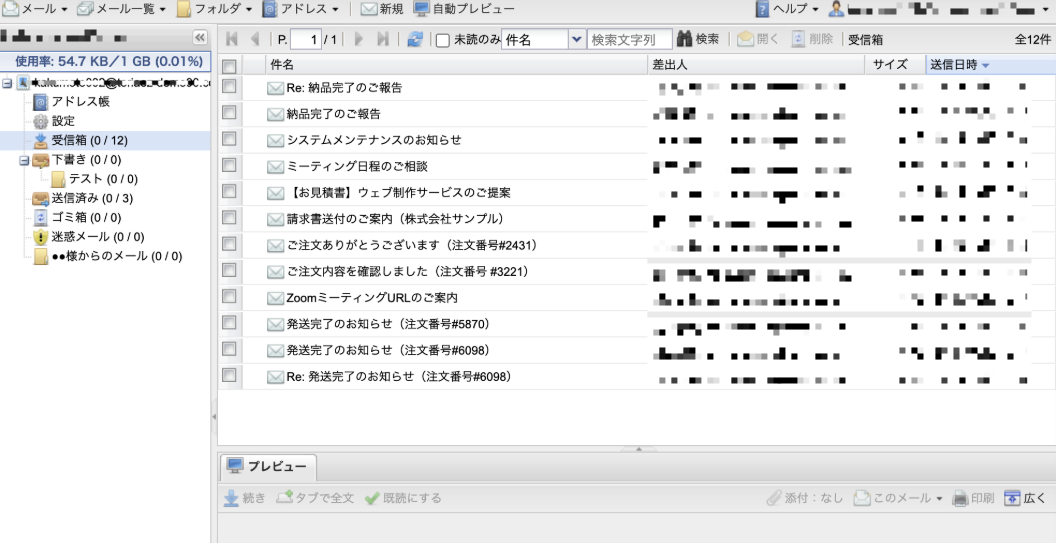Viewport: 1056px width, 543px height.
Task: Open the フォルダ menu
Action: [x=214, y=9]
